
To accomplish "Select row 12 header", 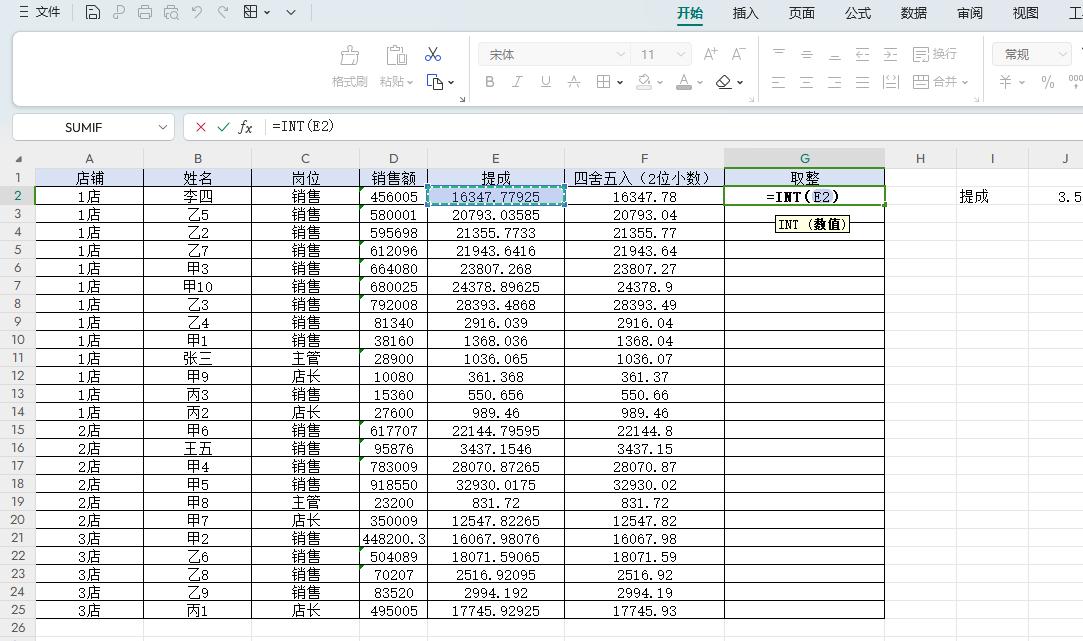I will click(17, 376).
